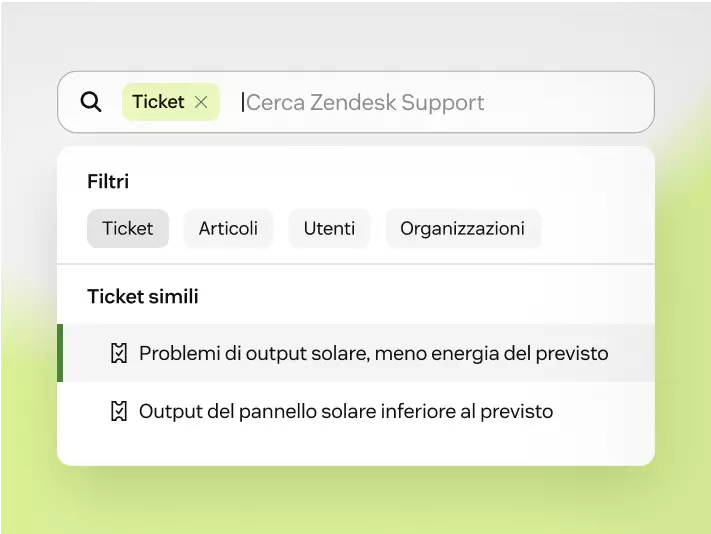Click the magnifying glass search icon
This screenshot has width=711, height=534.
tap(91, 102)
